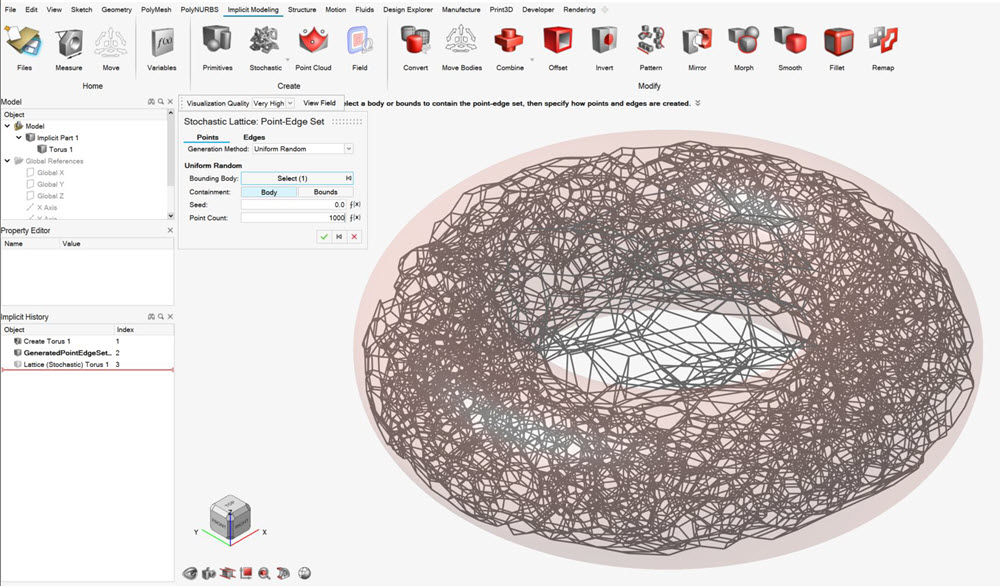Click the Point Count input field
The height and width of the screenshot is (586, 1001).
(x=294, y=217)
